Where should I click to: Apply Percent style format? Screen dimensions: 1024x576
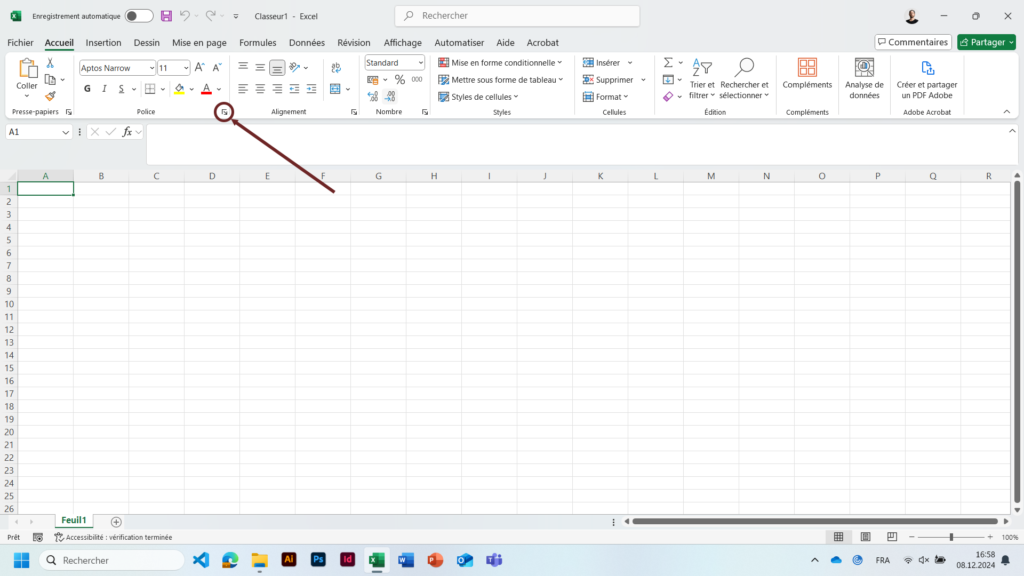pos(400,80)
